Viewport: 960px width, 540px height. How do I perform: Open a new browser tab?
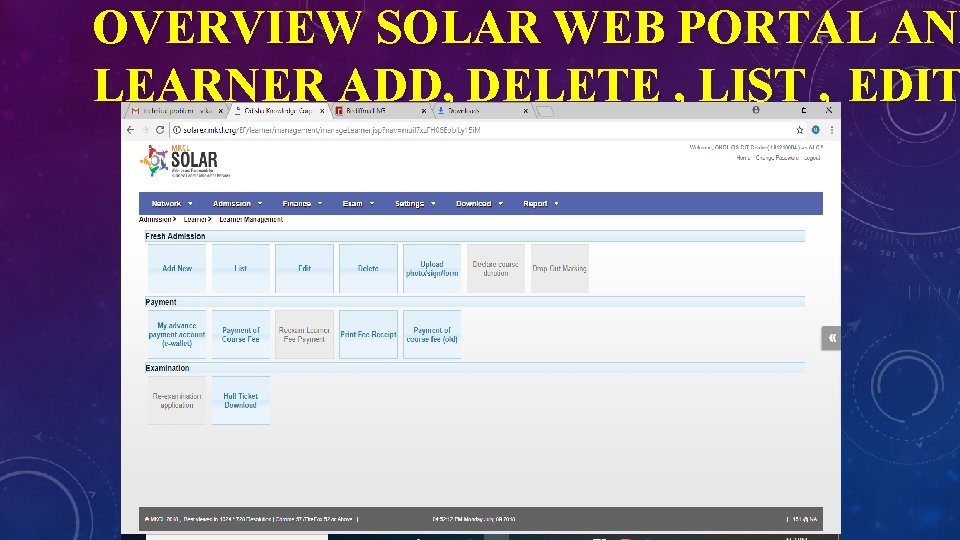545,111
